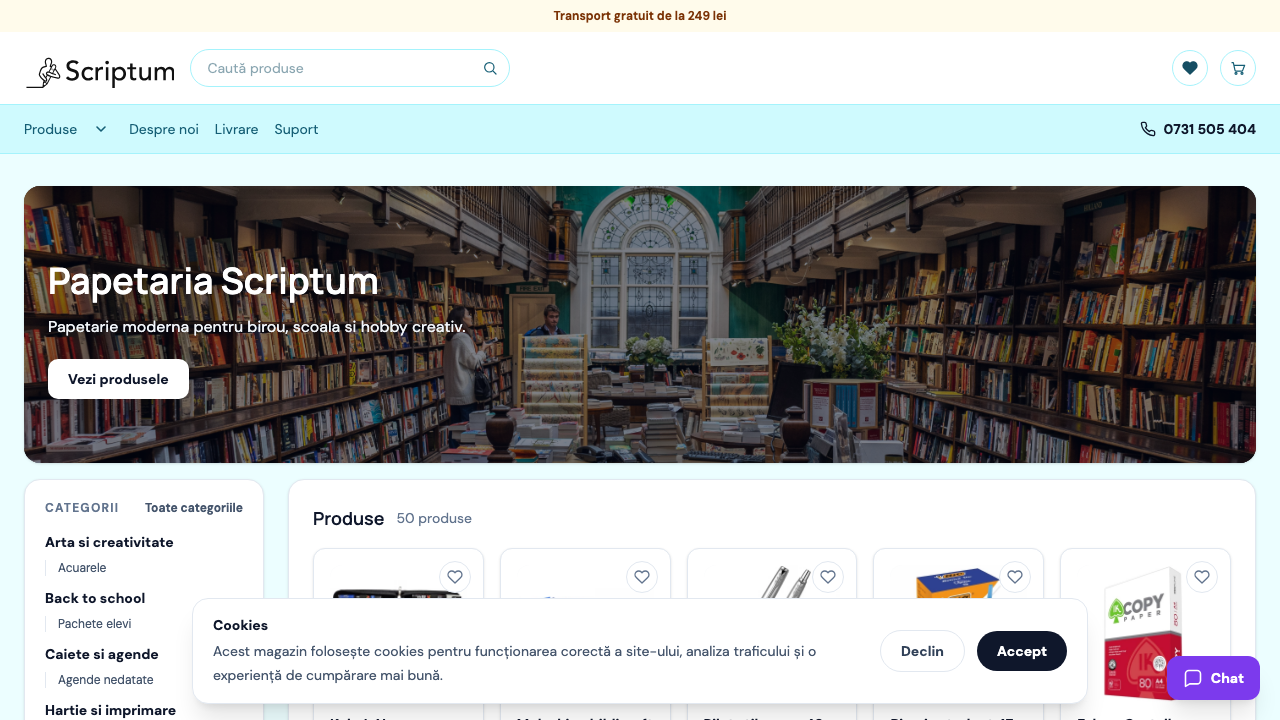Go to the Despre noi page

point(164,129)
